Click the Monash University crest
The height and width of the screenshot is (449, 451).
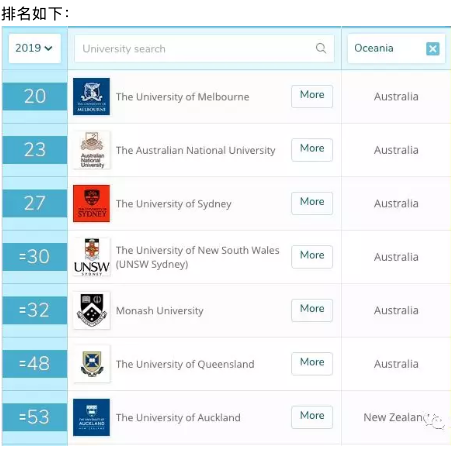click(x=92, y=310)
